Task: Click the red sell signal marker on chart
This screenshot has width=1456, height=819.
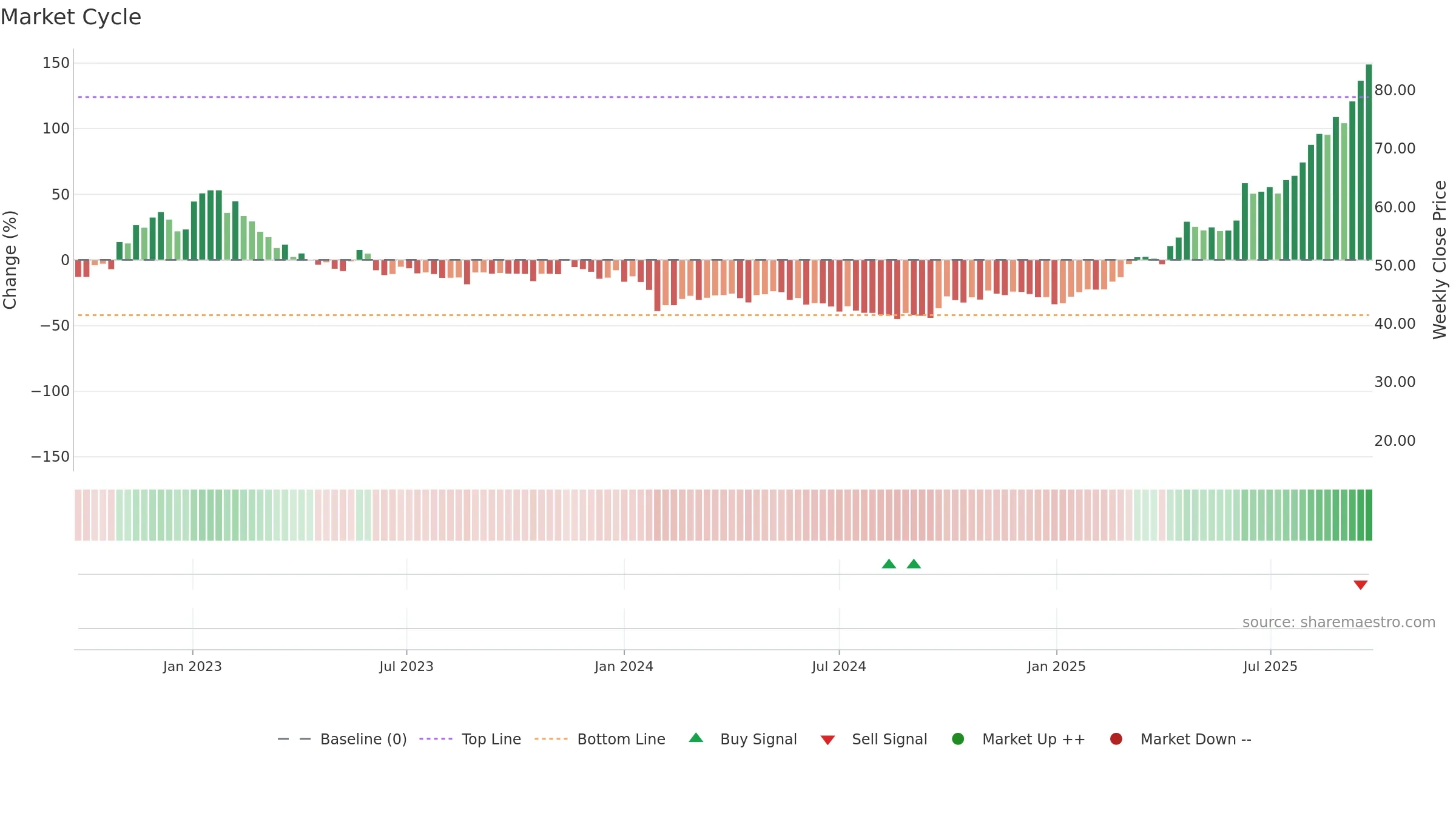Action: (1360, 585)
